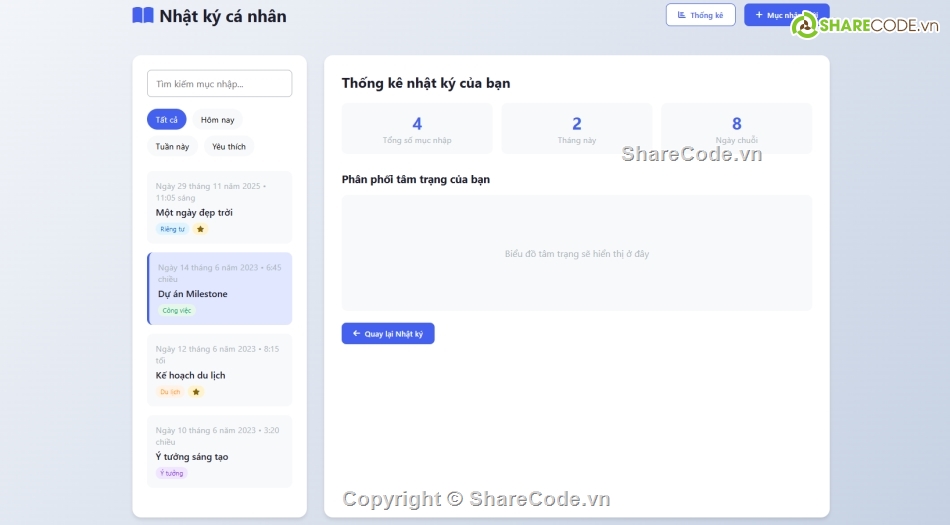Open the Ý tưởng sáng tạo entry
The image size is (950, 525).
[219, 451]
